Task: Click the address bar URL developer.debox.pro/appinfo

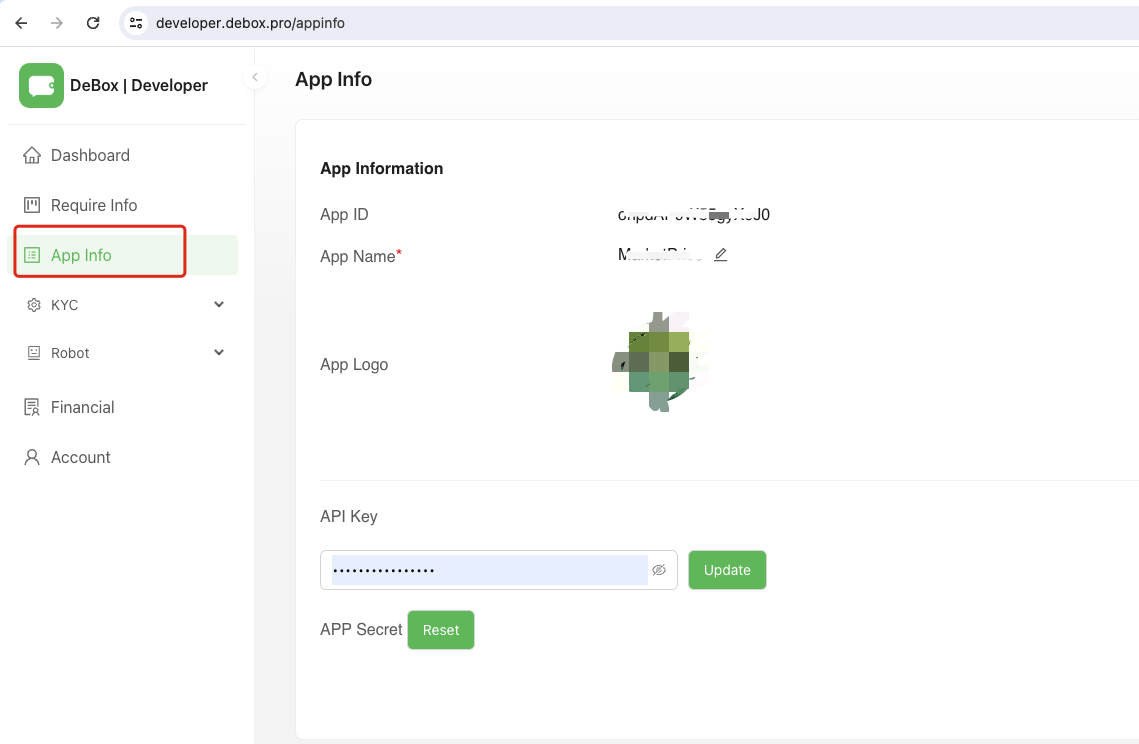Action: 250,23
